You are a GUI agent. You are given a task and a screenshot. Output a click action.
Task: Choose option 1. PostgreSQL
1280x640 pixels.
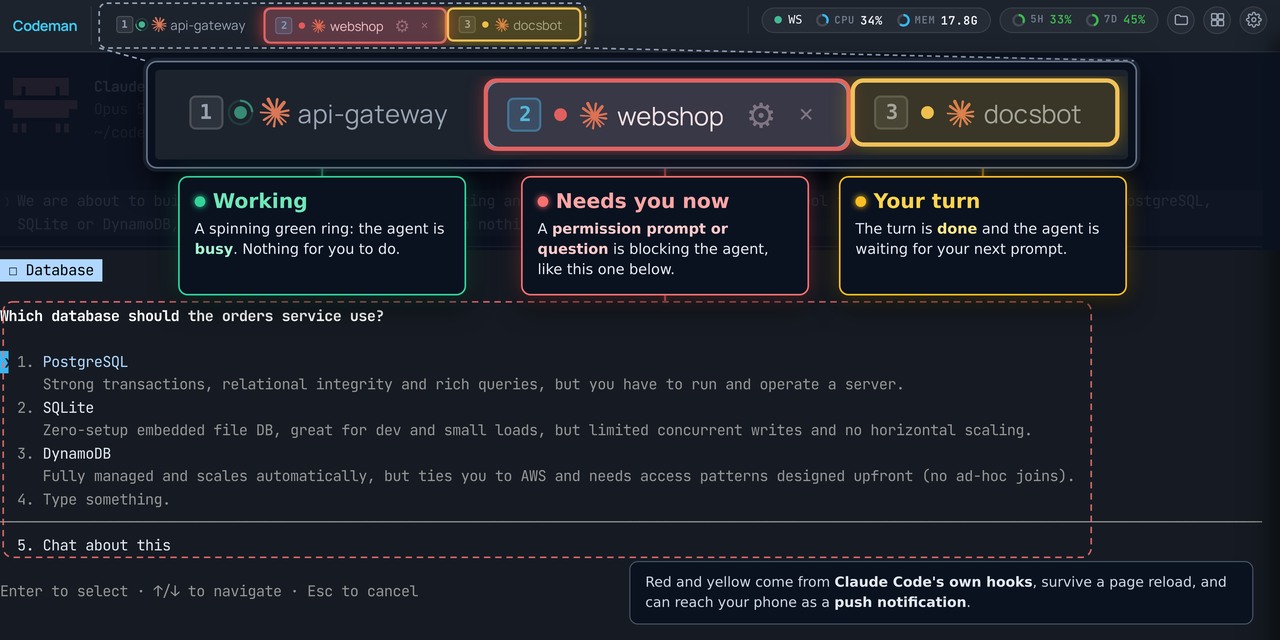(x=72, y=362)
